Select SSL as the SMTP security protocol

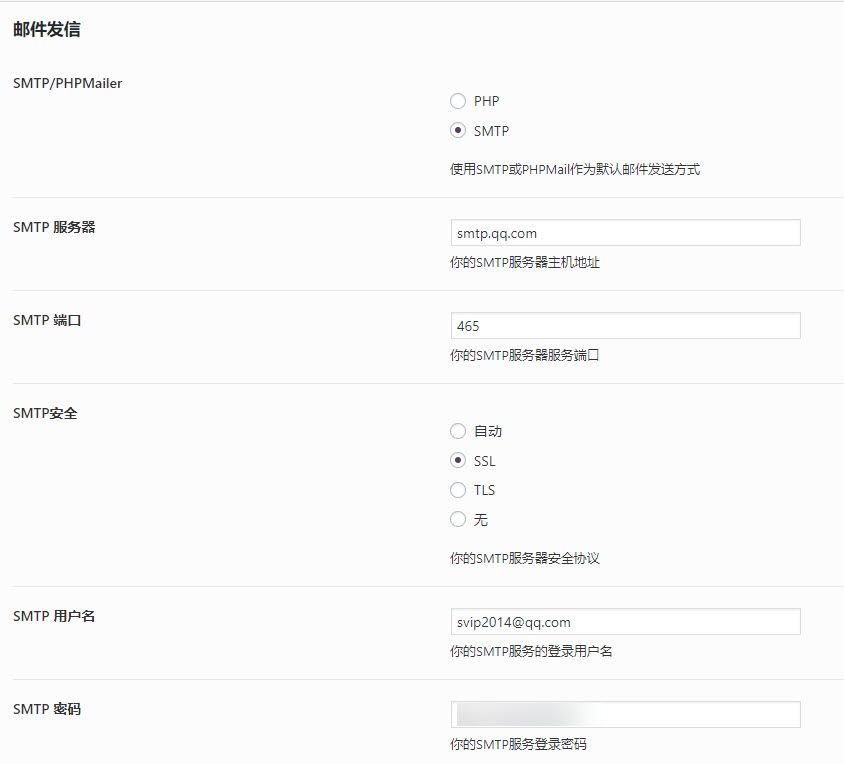[458, 461]
